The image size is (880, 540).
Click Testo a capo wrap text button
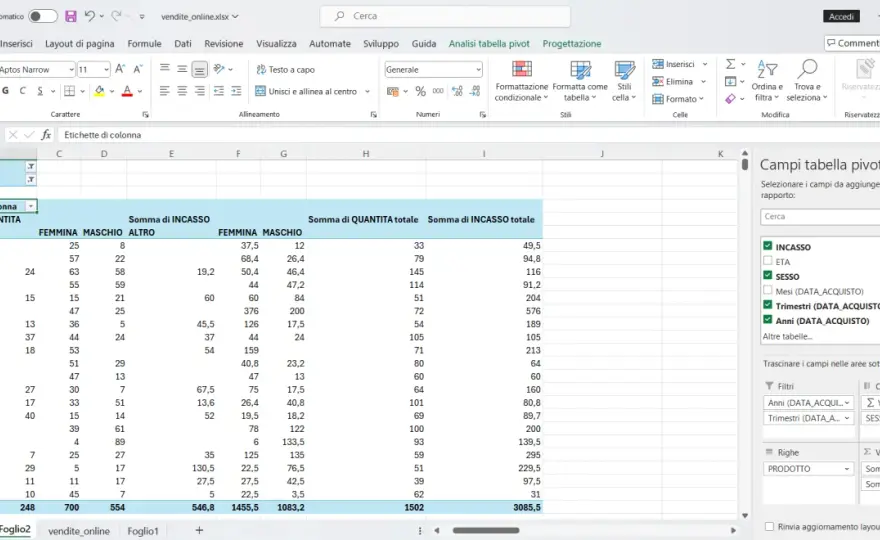point(285,70)
